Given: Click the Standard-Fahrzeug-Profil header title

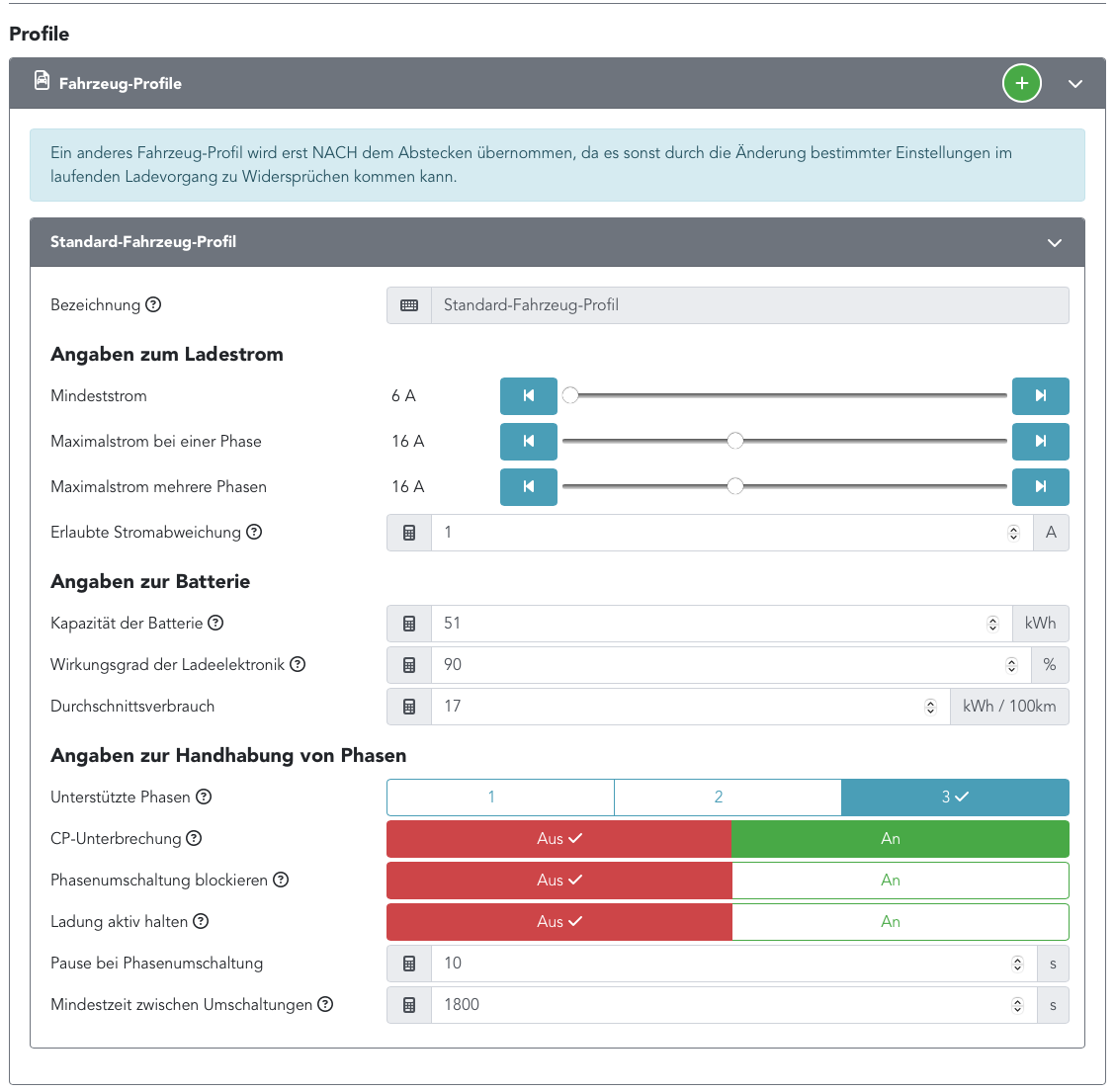Looking at the screenshot, I should [x=143, y=242].
